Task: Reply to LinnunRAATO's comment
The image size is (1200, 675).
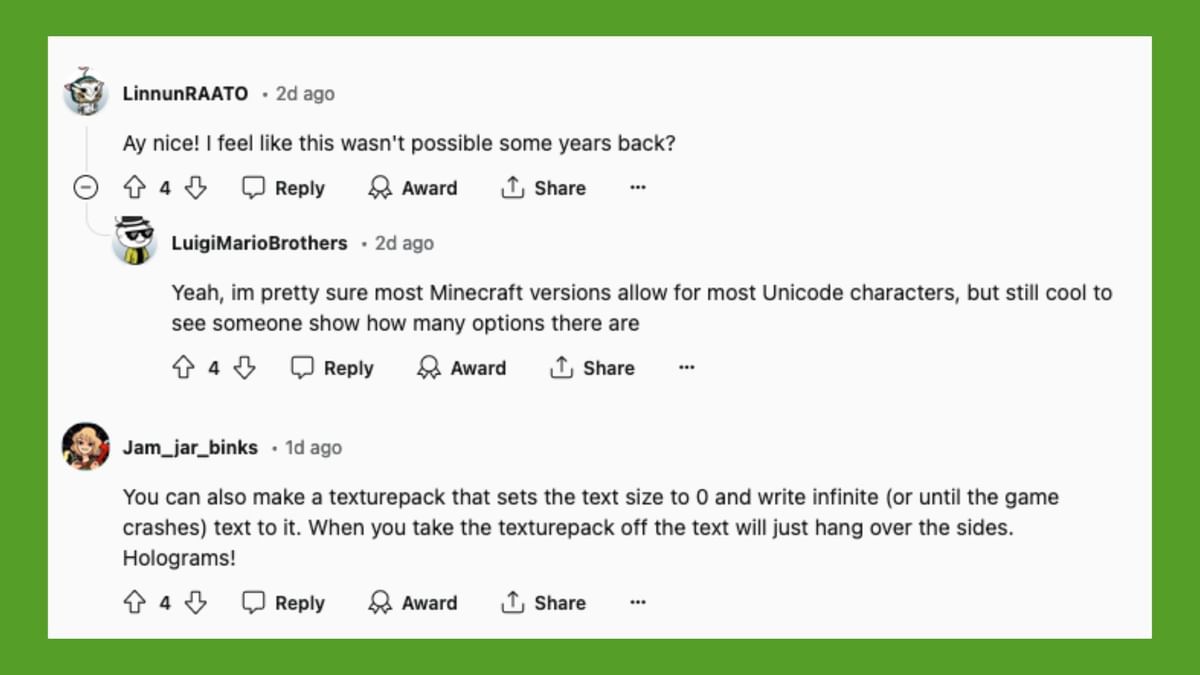Action: tap(284, 188)
